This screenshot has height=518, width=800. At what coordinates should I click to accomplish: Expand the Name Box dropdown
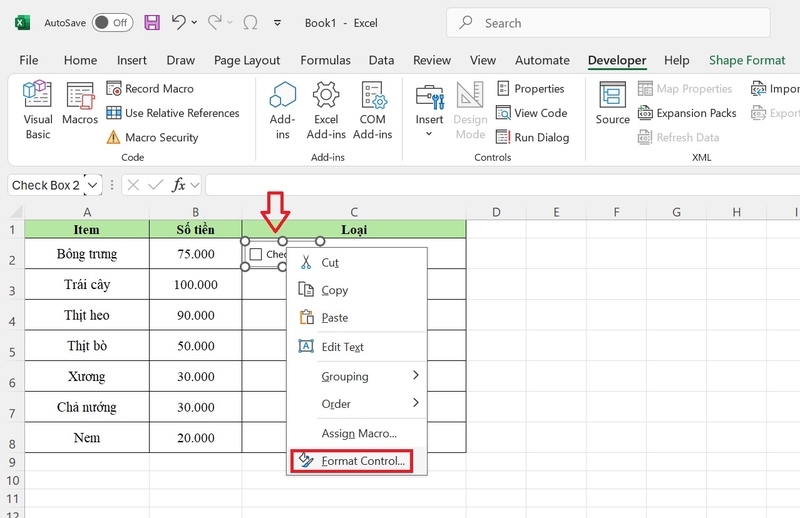(92, 185)
